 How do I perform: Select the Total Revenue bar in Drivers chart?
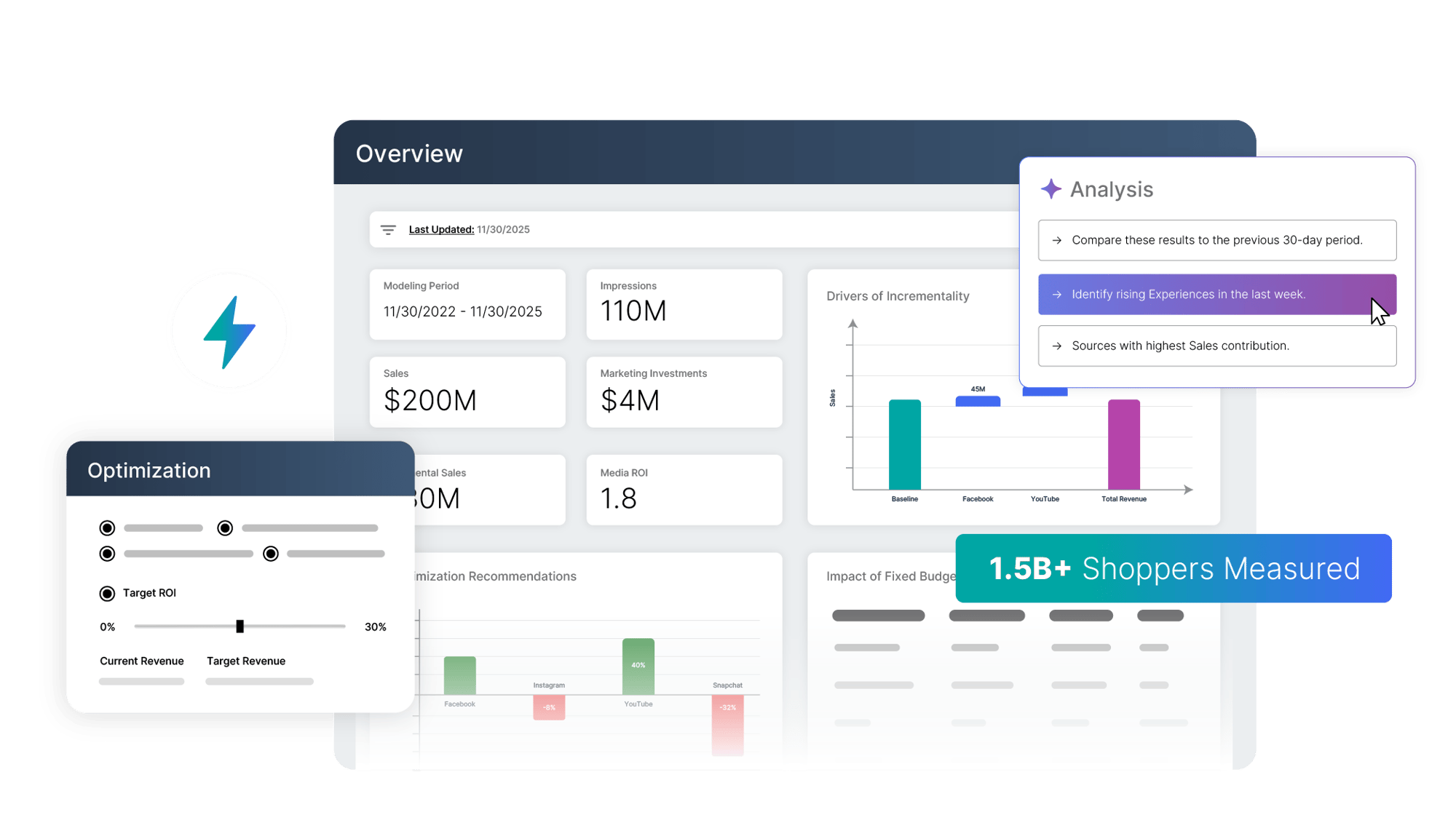coord(1123,444)
